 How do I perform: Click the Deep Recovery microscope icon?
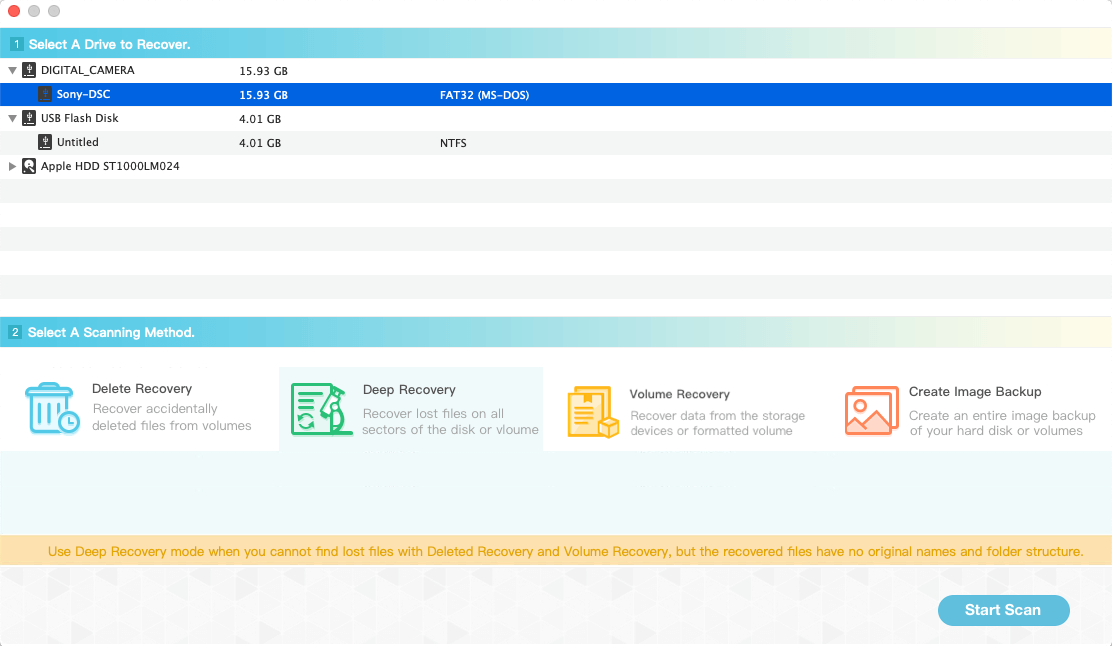coord(321,409)
